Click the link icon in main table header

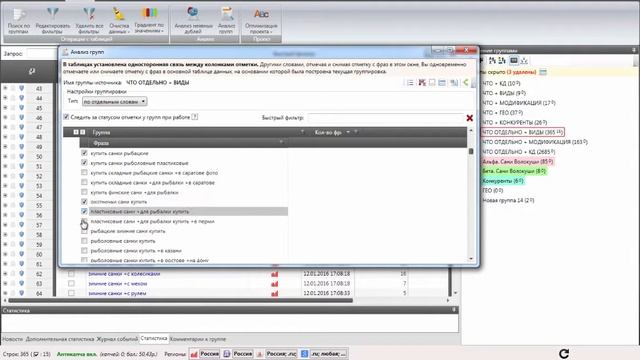(32, 71)
